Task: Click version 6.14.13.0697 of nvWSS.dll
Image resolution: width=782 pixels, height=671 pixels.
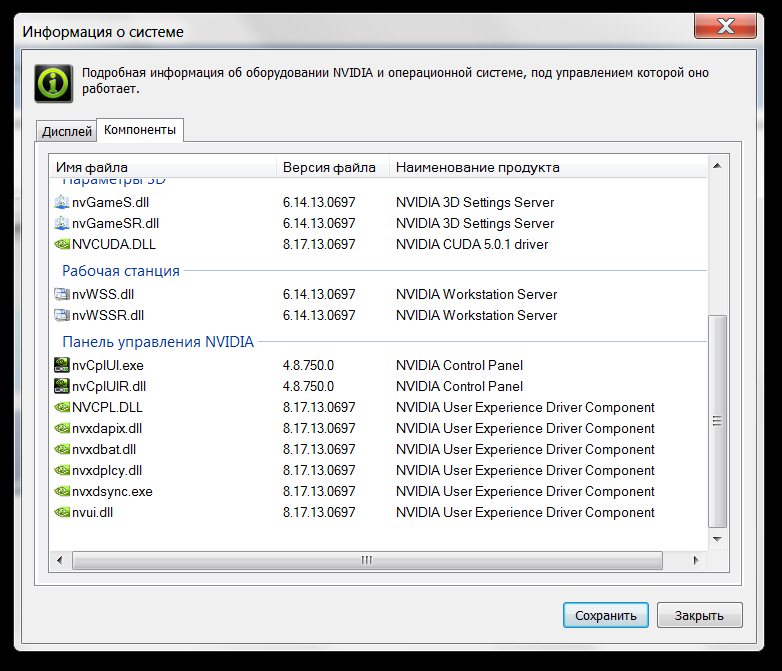Action: coord(319,294)
